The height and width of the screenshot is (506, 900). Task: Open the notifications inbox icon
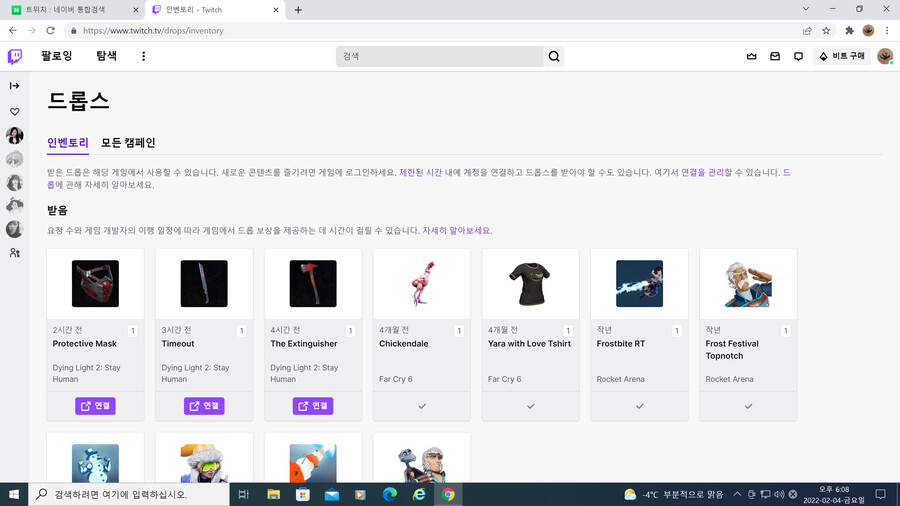coord(774,57)
